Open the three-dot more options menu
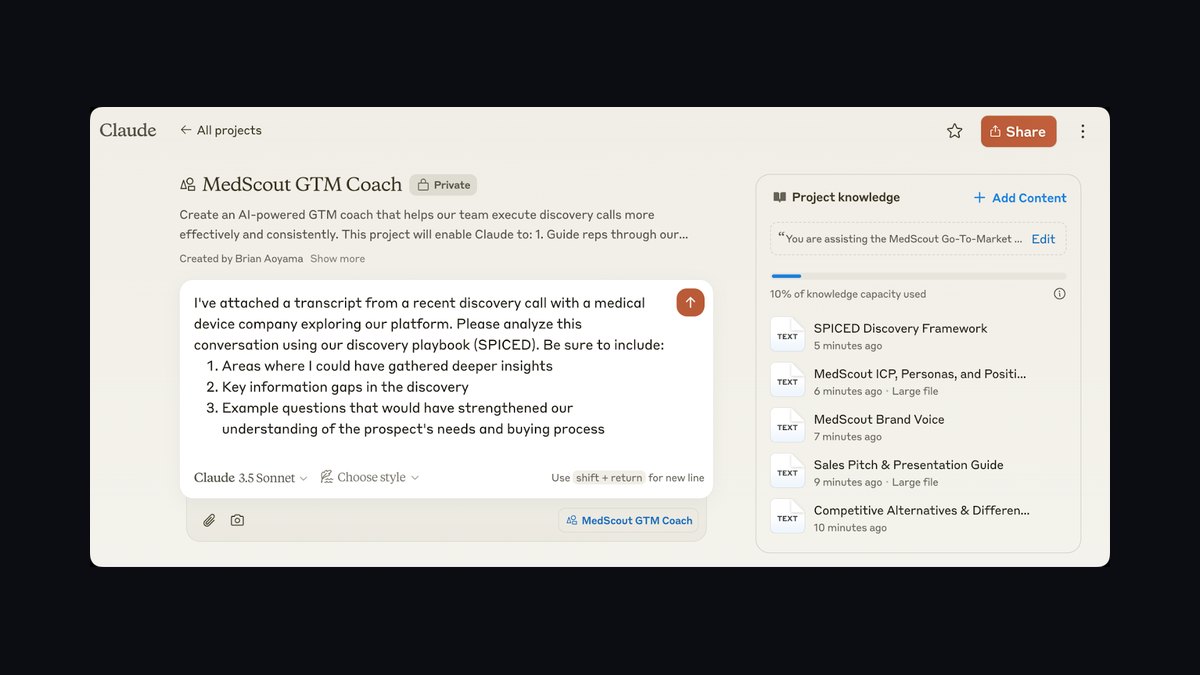Viewport: 1200px width, 675px height. coord(1083,131)
